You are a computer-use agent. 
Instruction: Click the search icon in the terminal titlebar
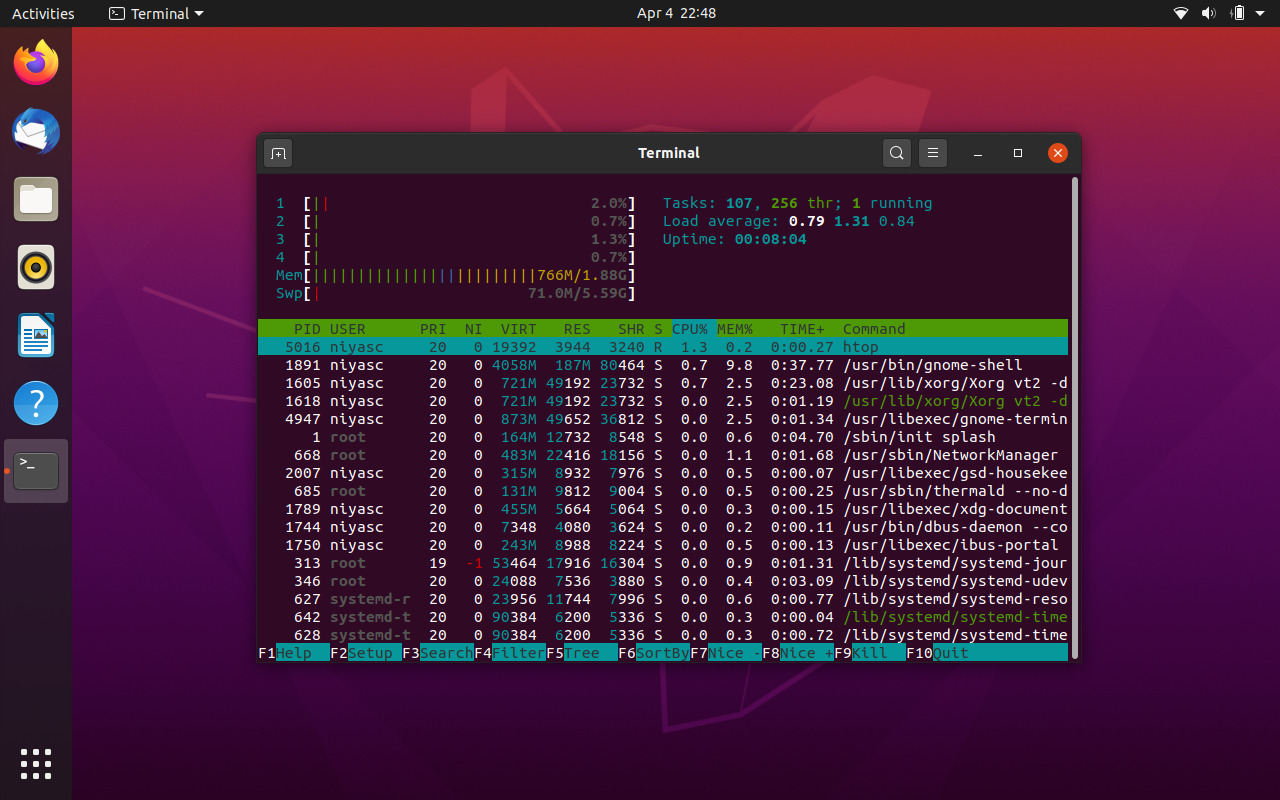pos(896,153)
